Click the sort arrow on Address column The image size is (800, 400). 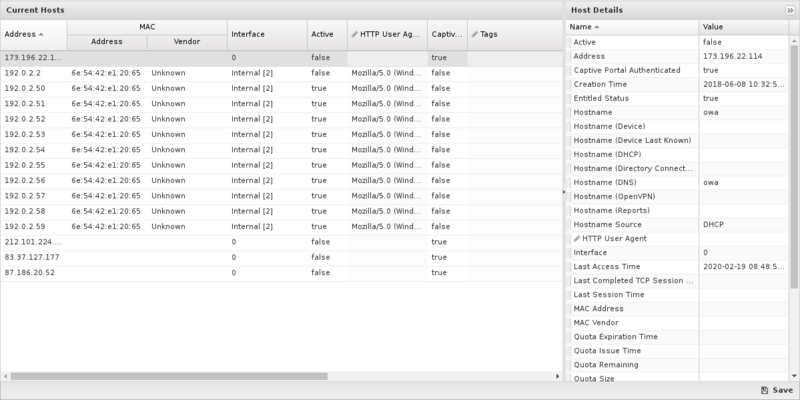pyautogui.click(x=42, y=34)
